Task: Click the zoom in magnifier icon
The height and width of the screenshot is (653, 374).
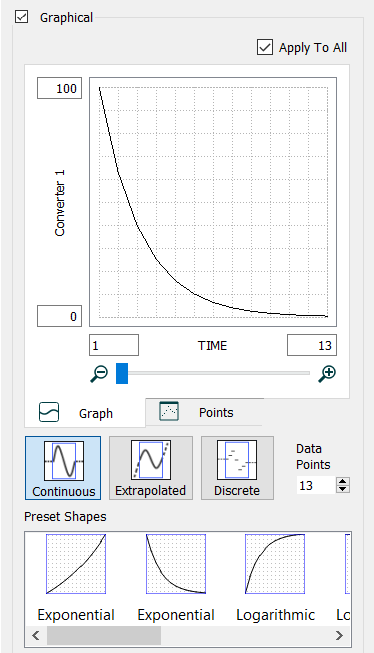Action: coord(327,374)
